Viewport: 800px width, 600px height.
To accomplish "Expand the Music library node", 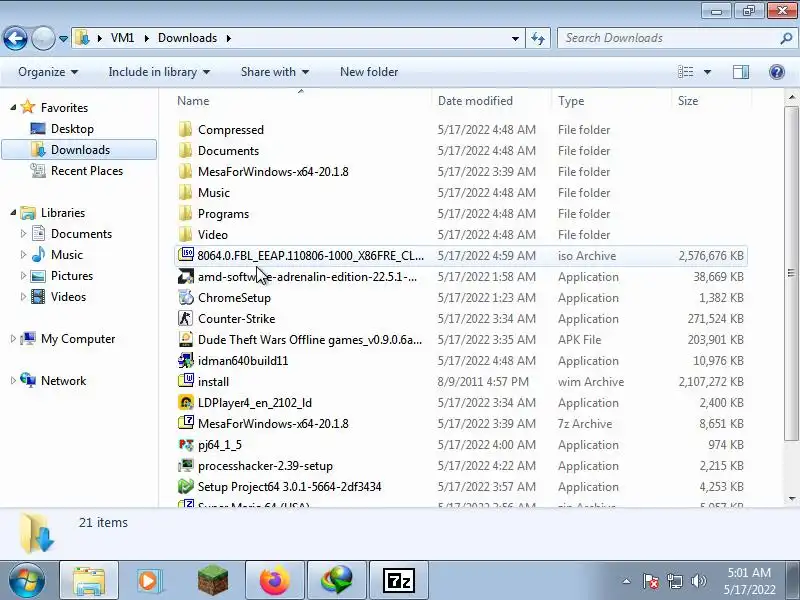I will click(23, 255).
